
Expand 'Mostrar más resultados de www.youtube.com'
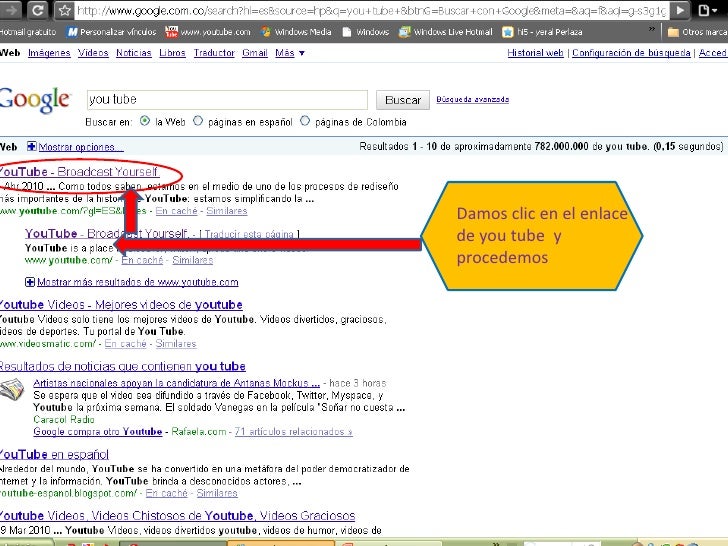137,282
